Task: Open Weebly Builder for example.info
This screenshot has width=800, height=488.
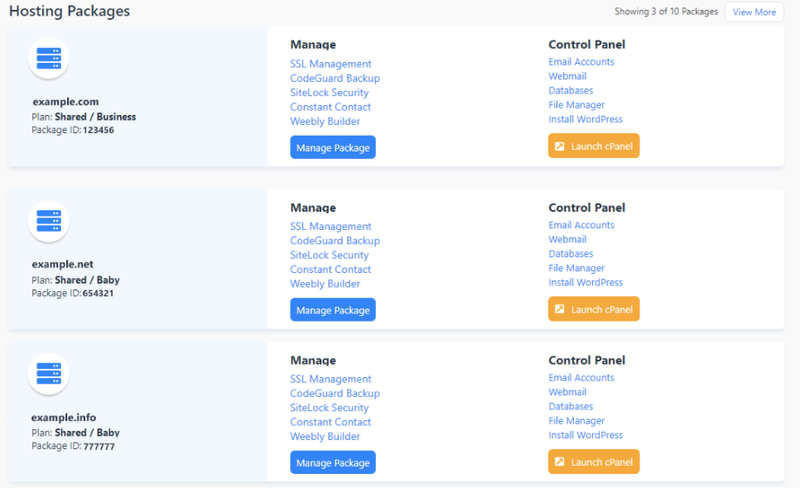Action: 325,436
